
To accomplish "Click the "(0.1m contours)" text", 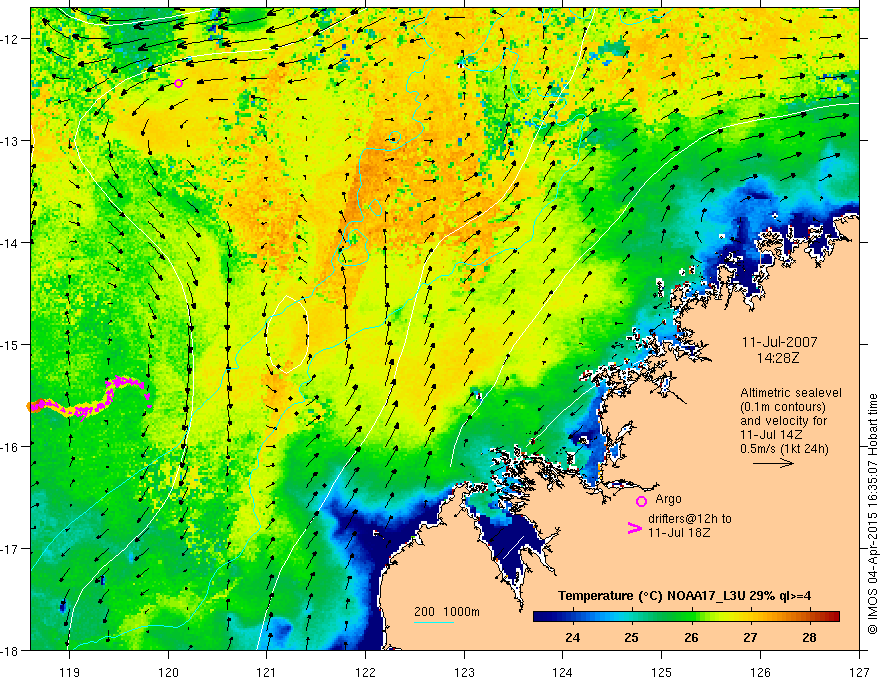I will tap(782, 407).
